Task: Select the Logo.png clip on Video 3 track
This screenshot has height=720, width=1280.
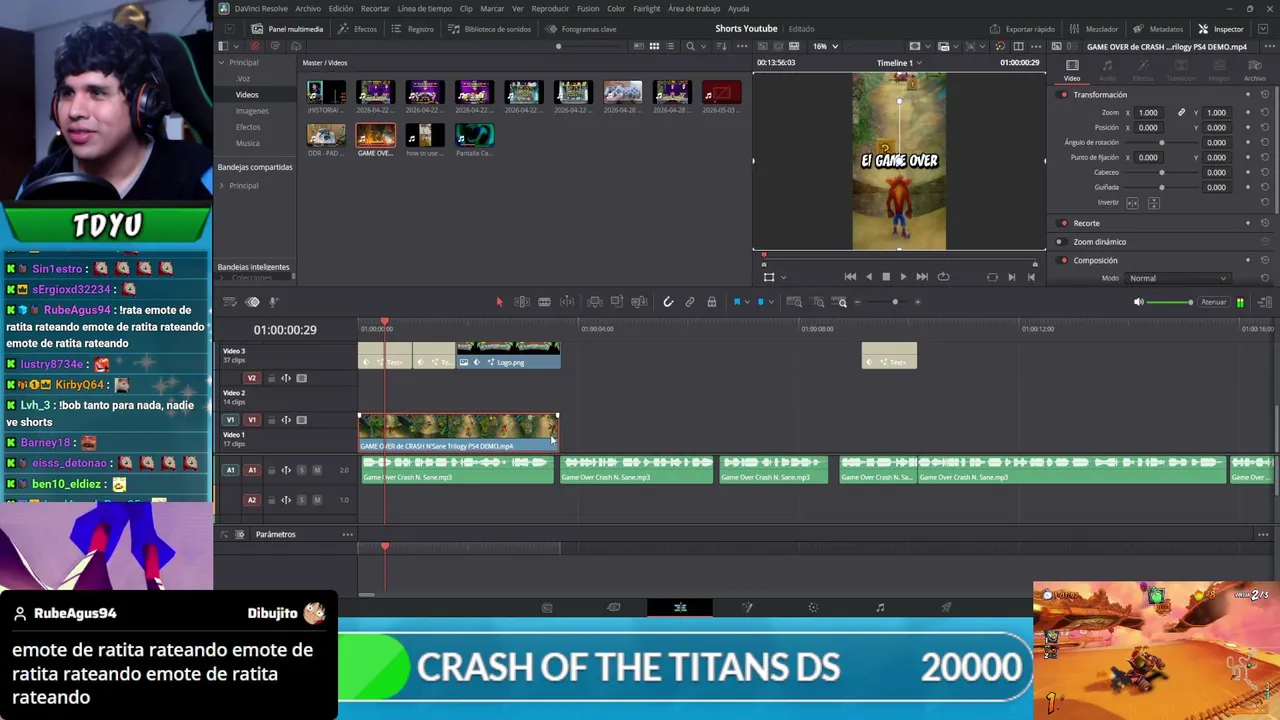Action: pos(509,355)
